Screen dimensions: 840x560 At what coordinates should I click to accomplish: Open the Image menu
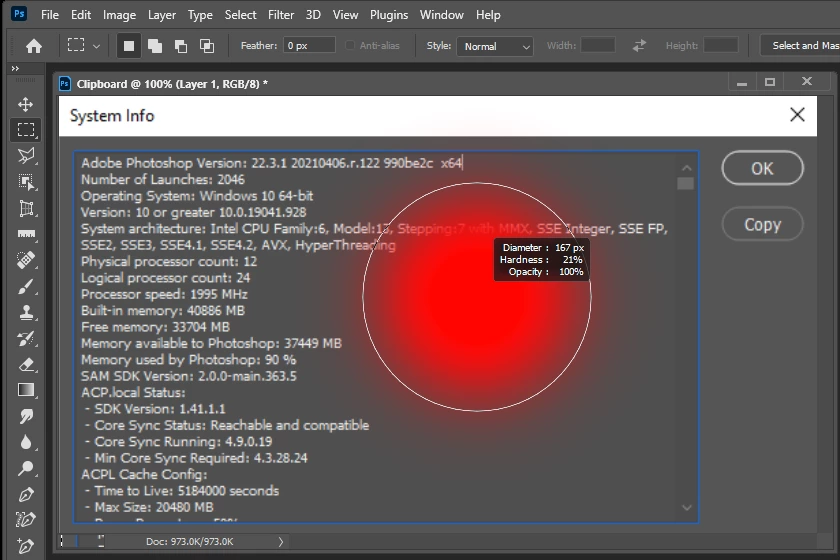(x=119, y=15)
